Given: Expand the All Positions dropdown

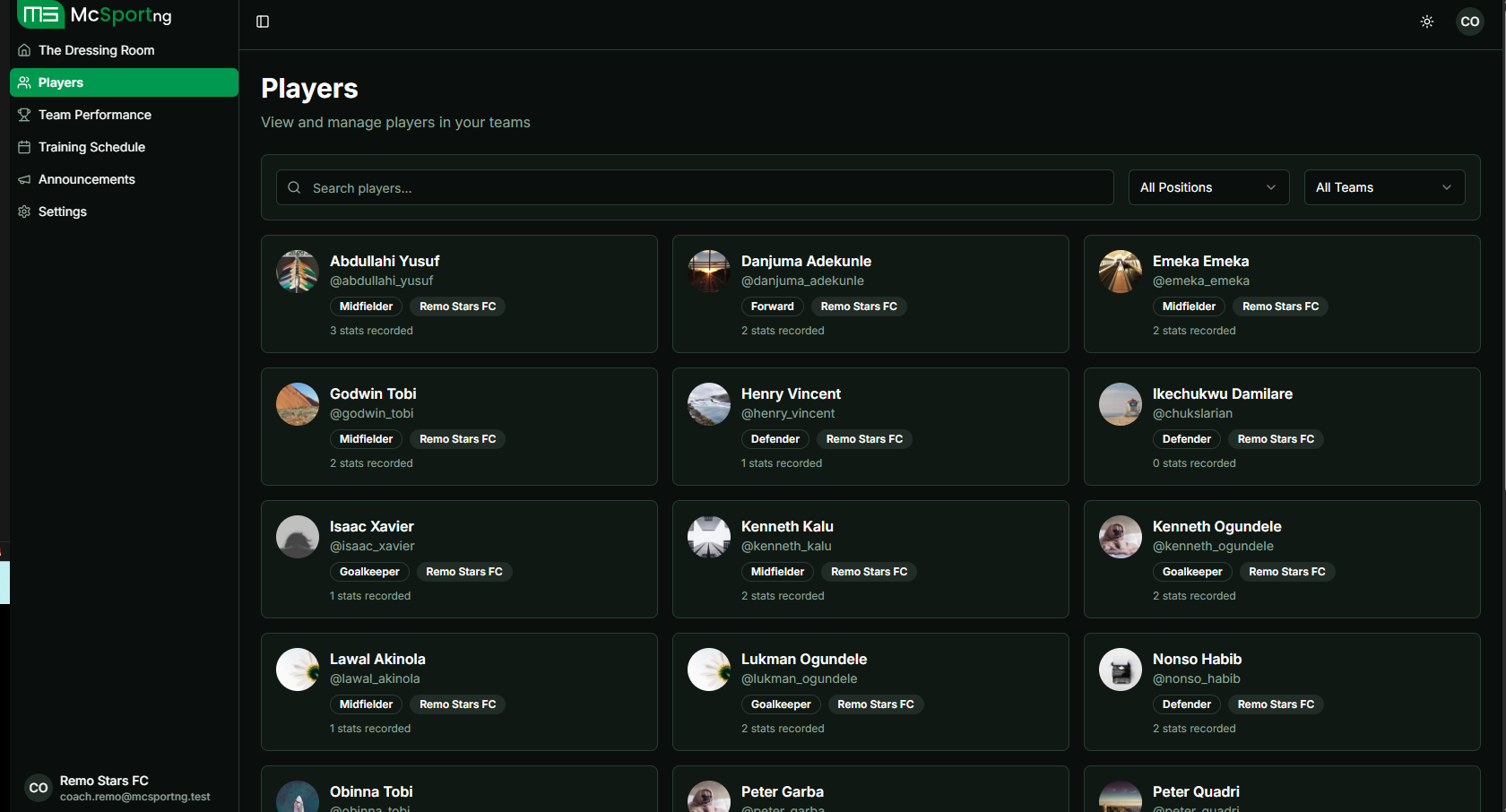Looking at the screenshot, I should [x=1207, y=187].
